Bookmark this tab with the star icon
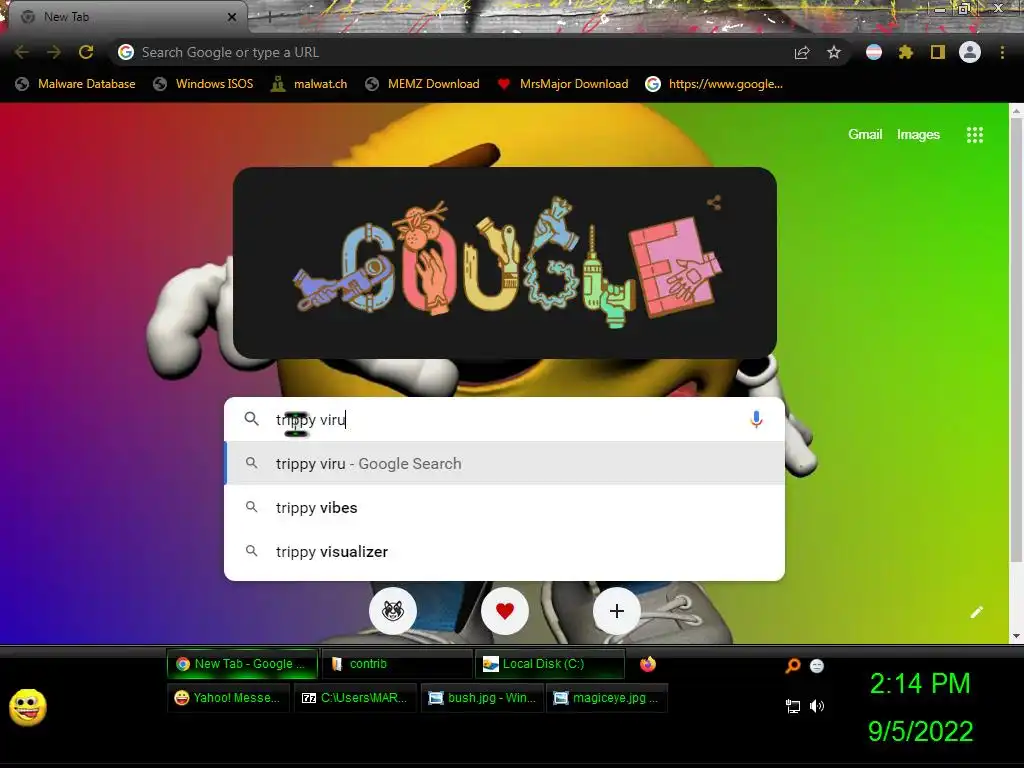This screenshot has width=1024, height=768. [834, 52]
